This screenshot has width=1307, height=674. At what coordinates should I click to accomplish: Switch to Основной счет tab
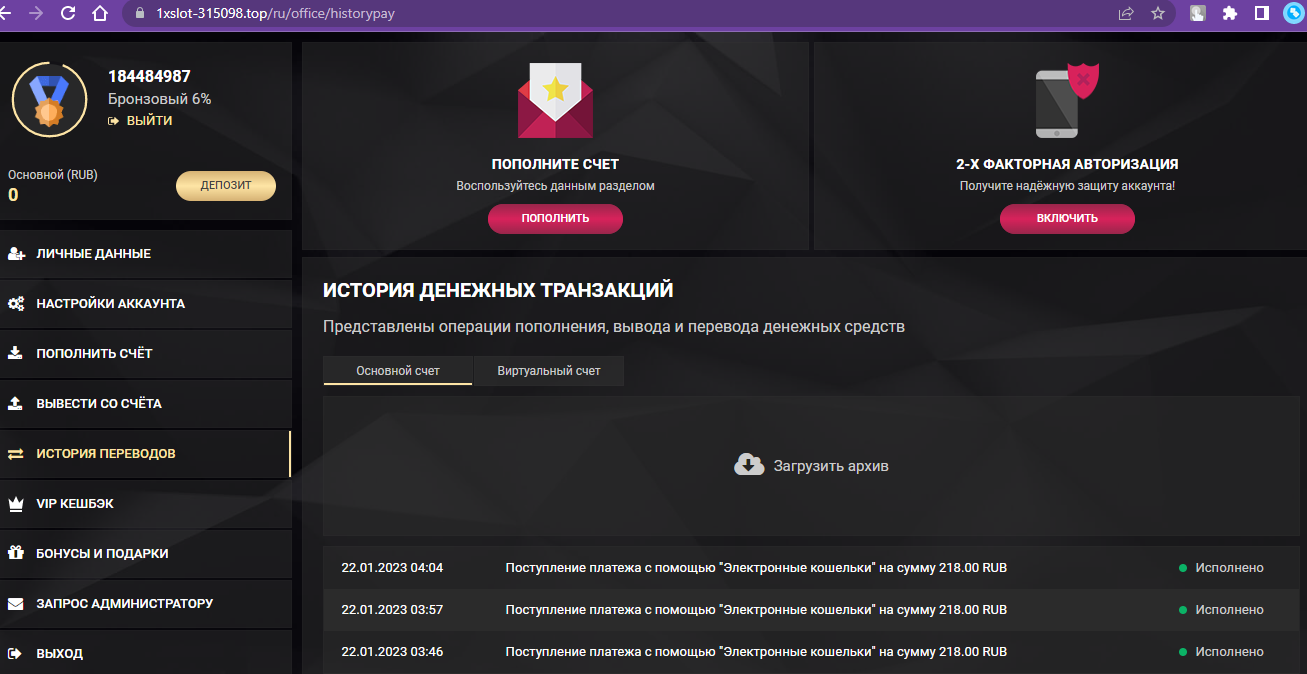tap(398, 370)
